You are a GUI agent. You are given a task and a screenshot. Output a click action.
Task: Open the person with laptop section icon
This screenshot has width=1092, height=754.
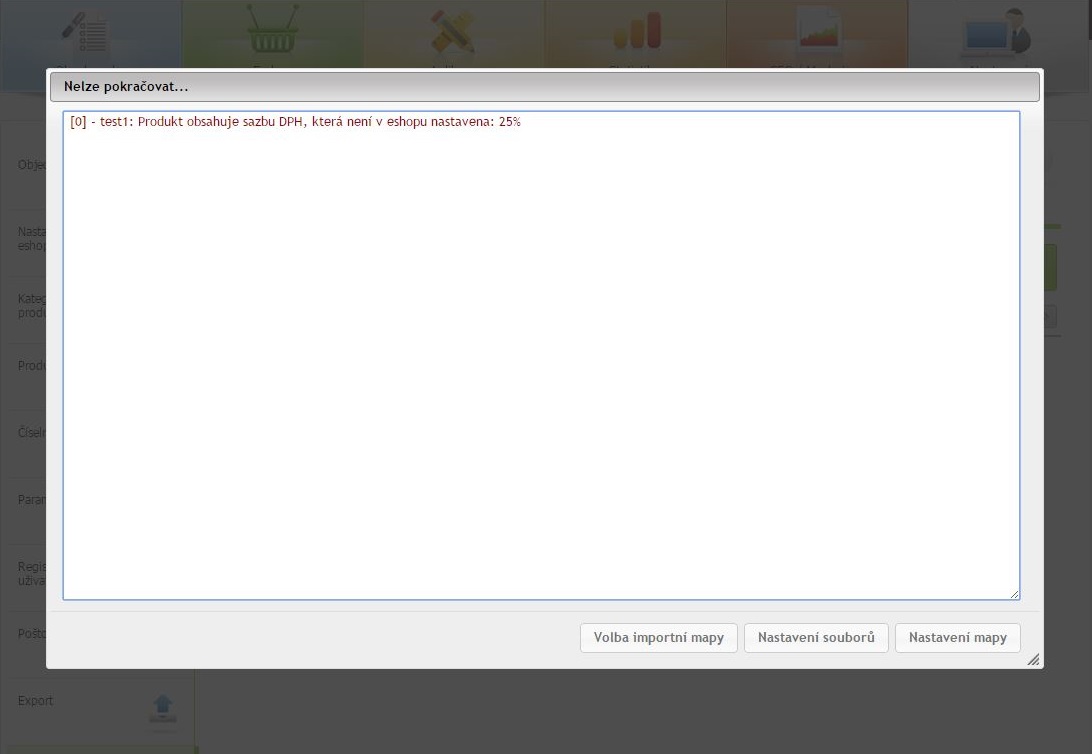tap(997, 32)
